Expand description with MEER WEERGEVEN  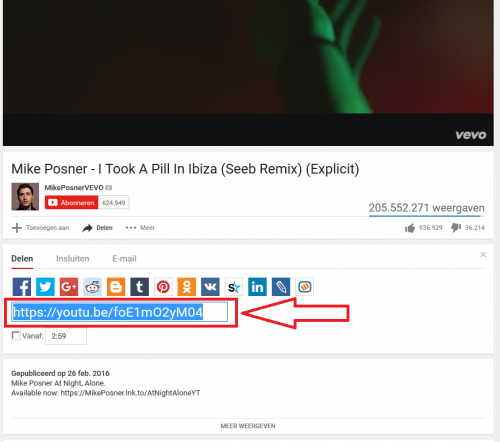[248, 426]
